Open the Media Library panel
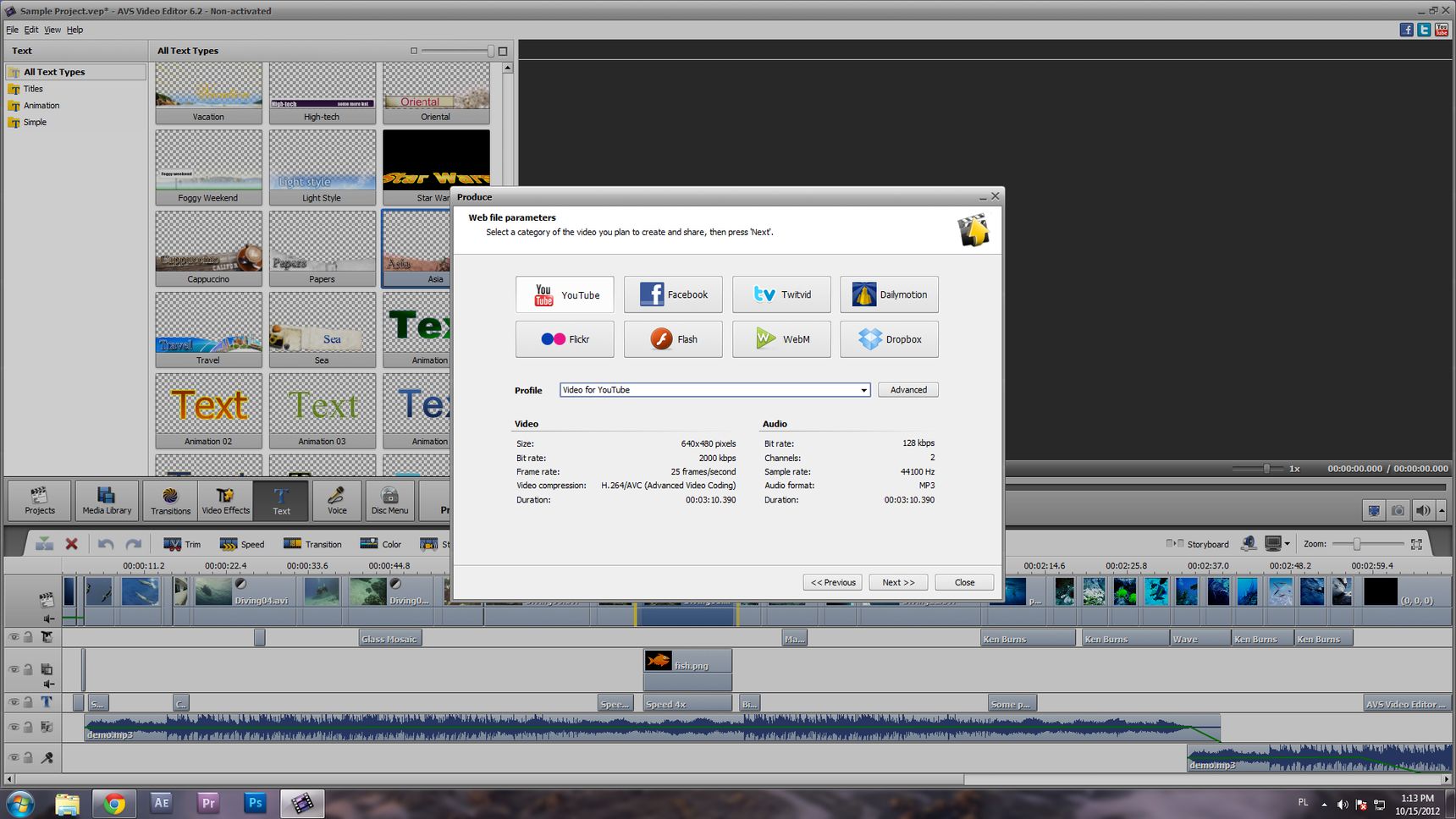The image size is (1456, 819). pos(107,500)
